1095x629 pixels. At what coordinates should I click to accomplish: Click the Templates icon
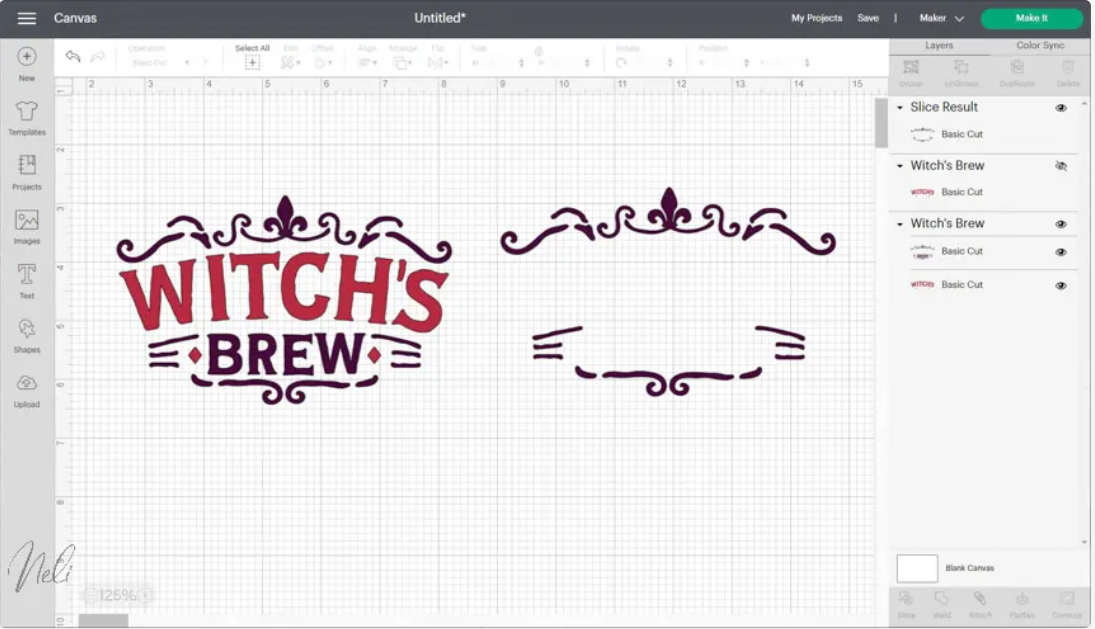coord(27,112)
